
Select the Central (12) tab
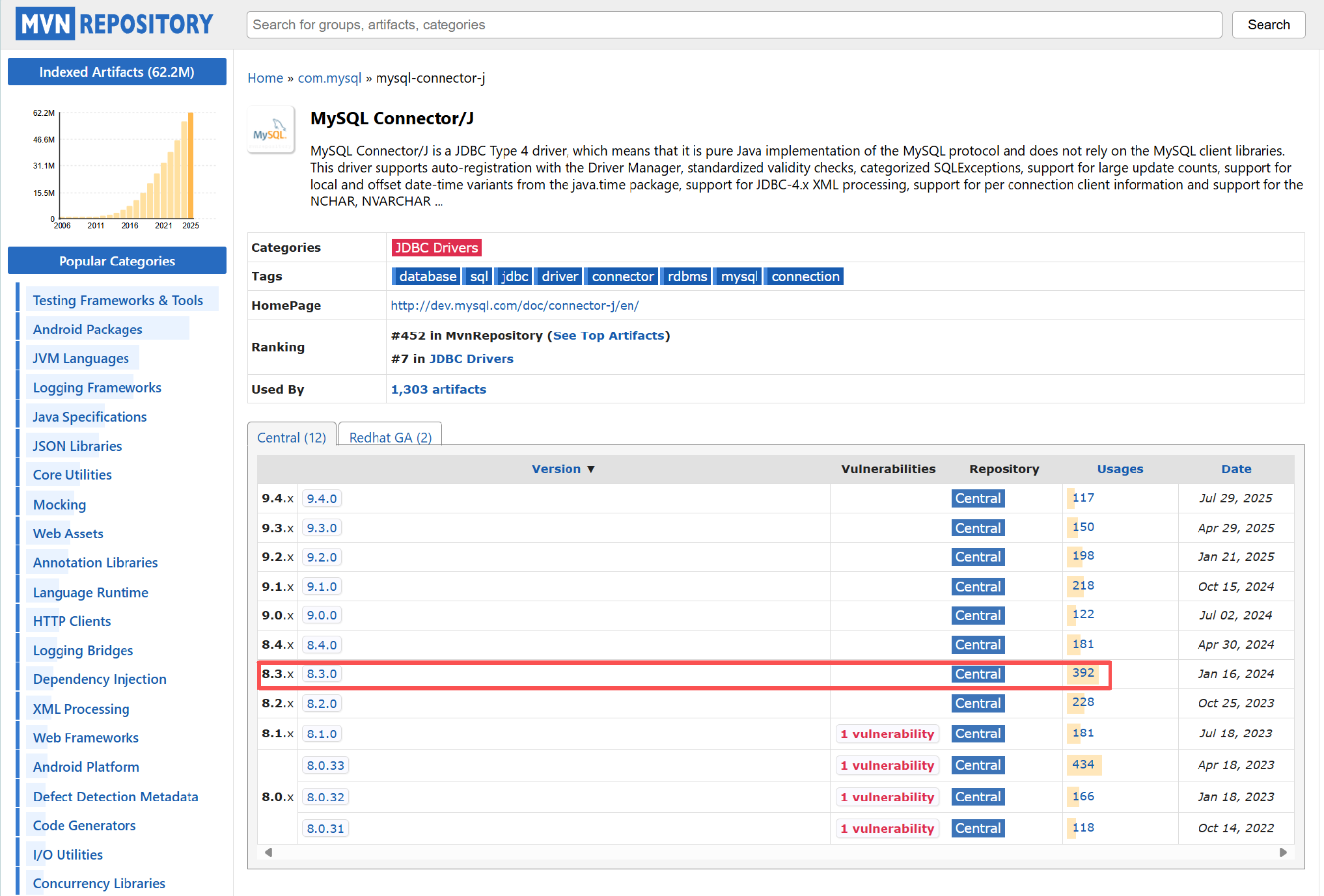coord(291,437)
